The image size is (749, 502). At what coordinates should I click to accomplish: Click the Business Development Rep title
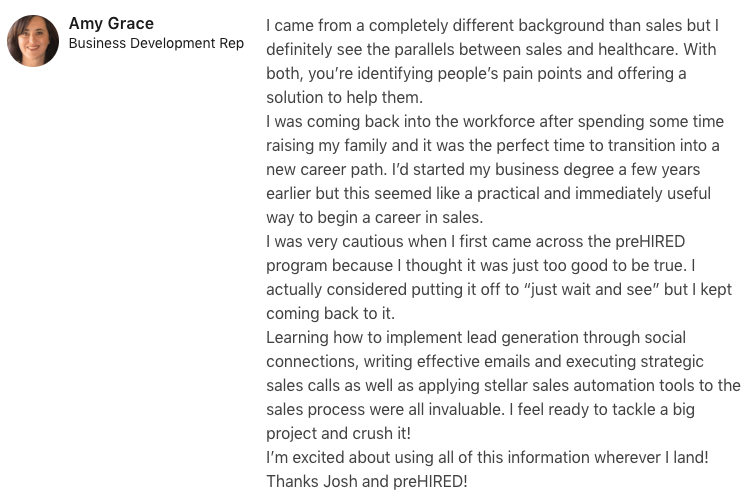click(156, 43)
